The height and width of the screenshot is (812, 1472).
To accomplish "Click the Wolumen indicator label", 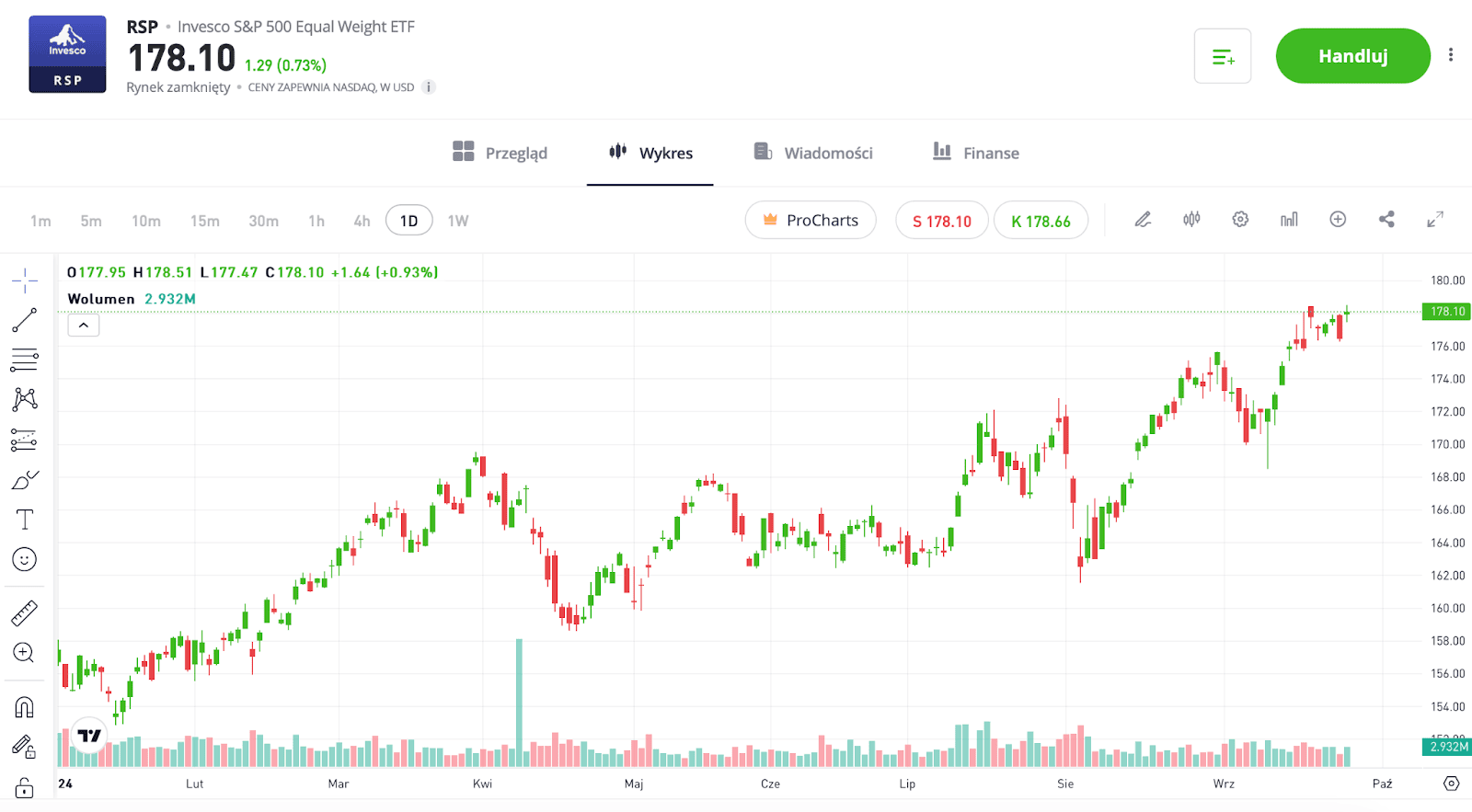I will tap(101, 299).
